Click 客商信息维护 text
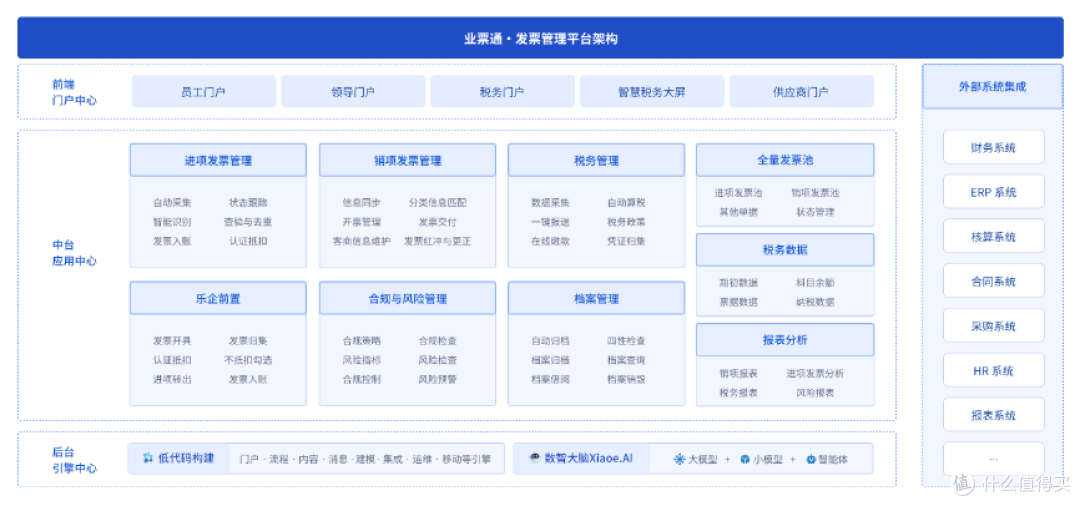Screen dimensions: 1080x506 pos(362,241)
